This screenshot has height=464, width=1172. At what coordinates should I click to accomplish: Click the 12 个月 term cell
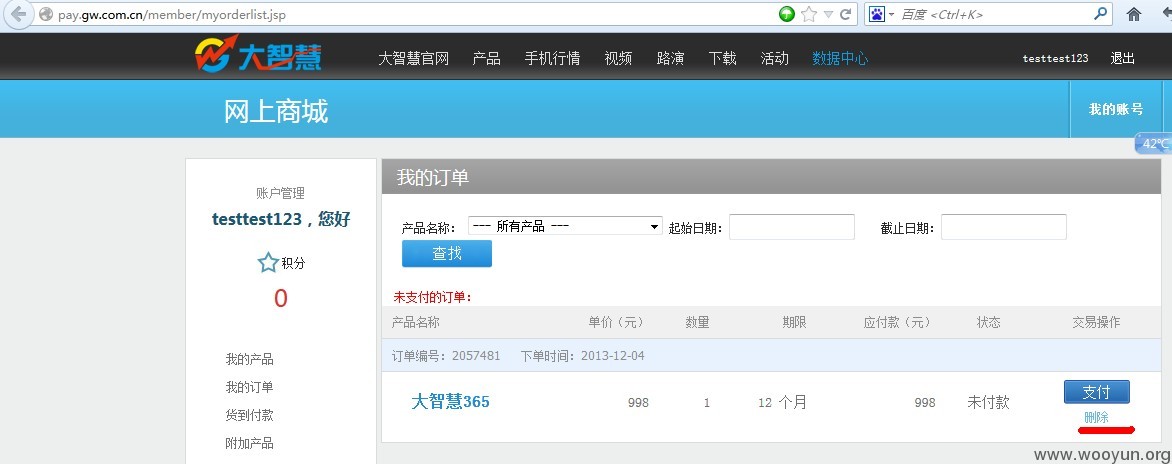pyautogui.click(x=783, y=403)
